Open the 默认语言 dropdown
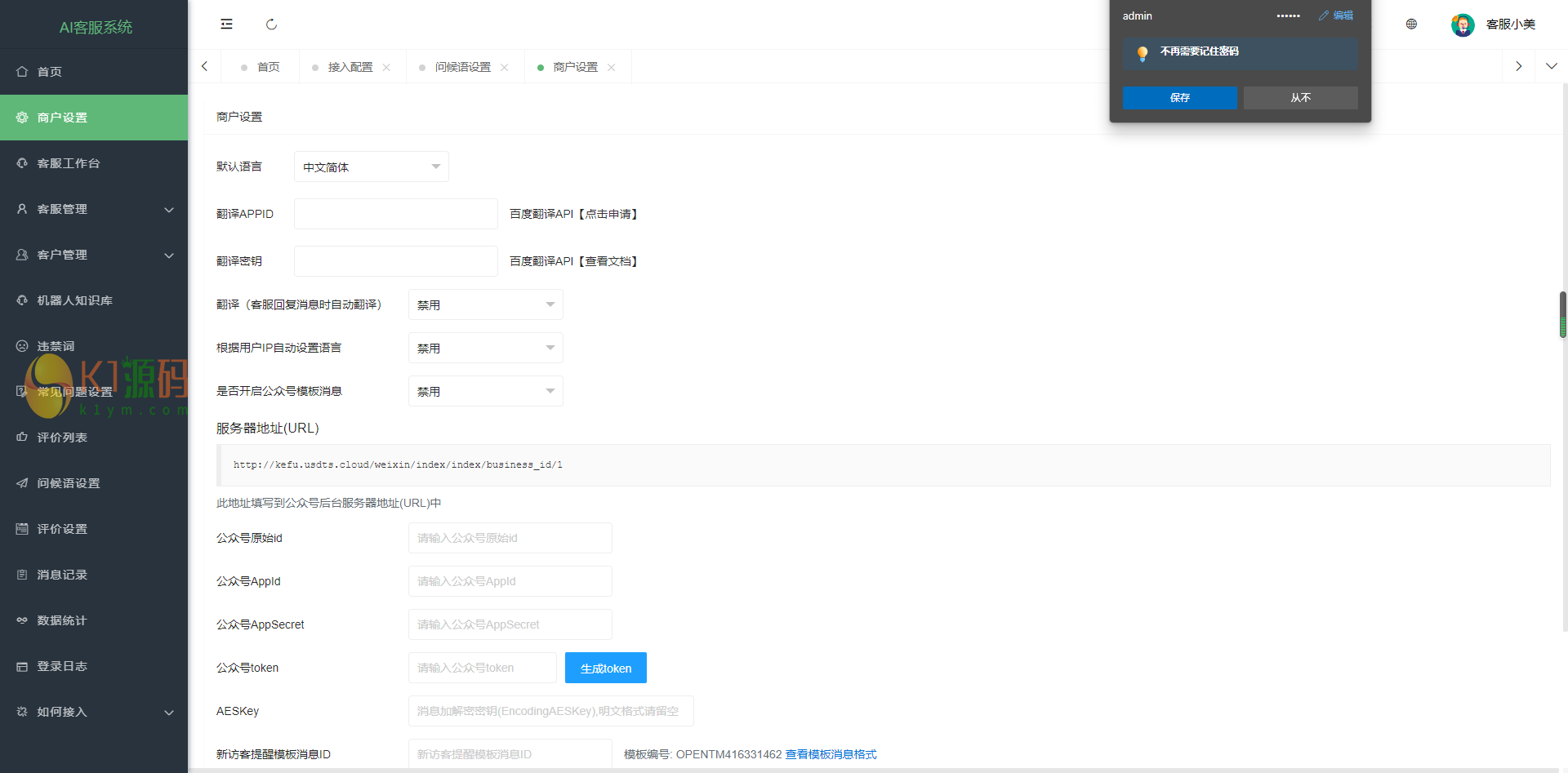The image size is (1568, 773). [371, 167]
